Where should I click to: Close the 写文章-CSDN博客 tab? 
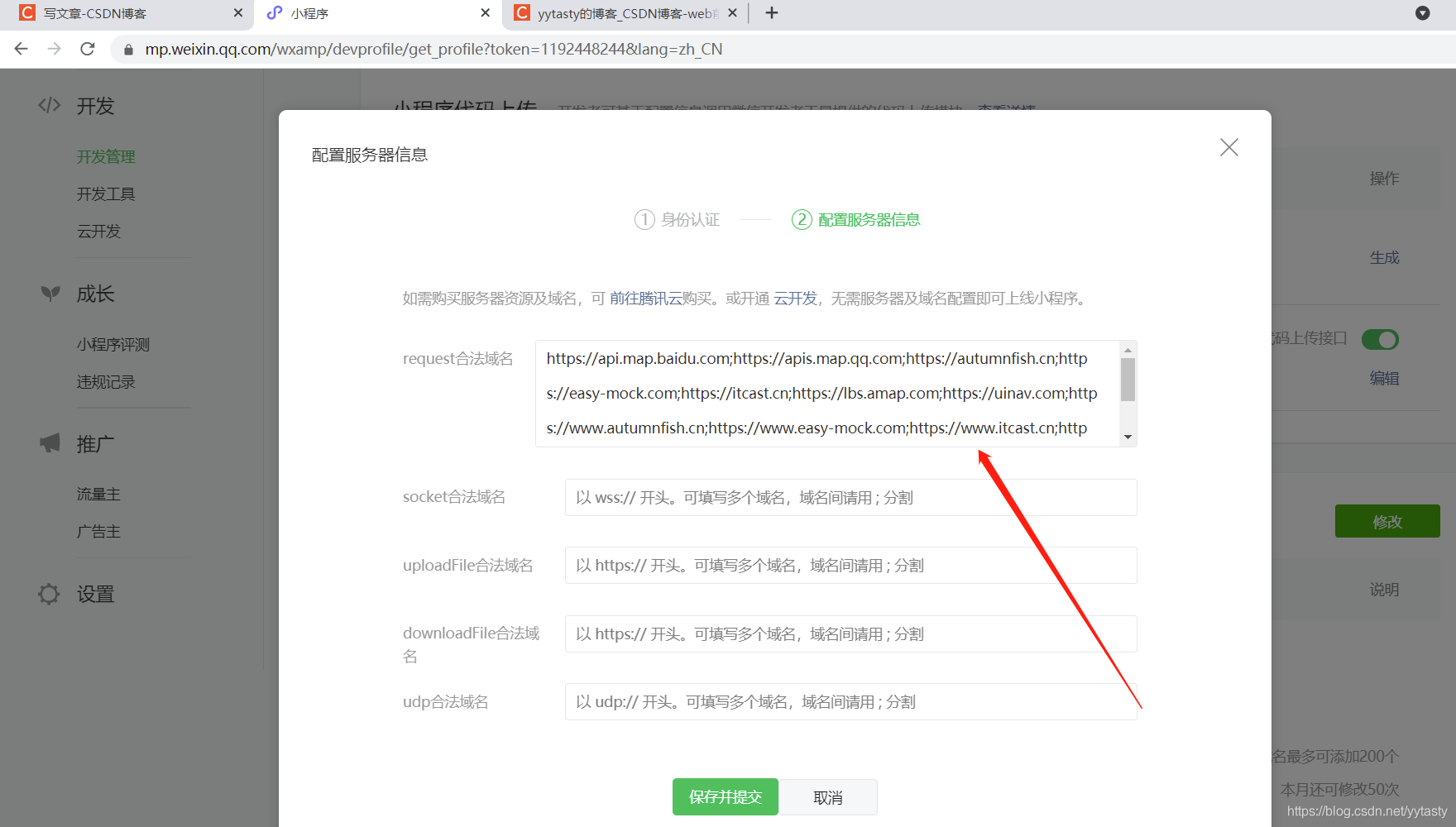coord(238,13)
